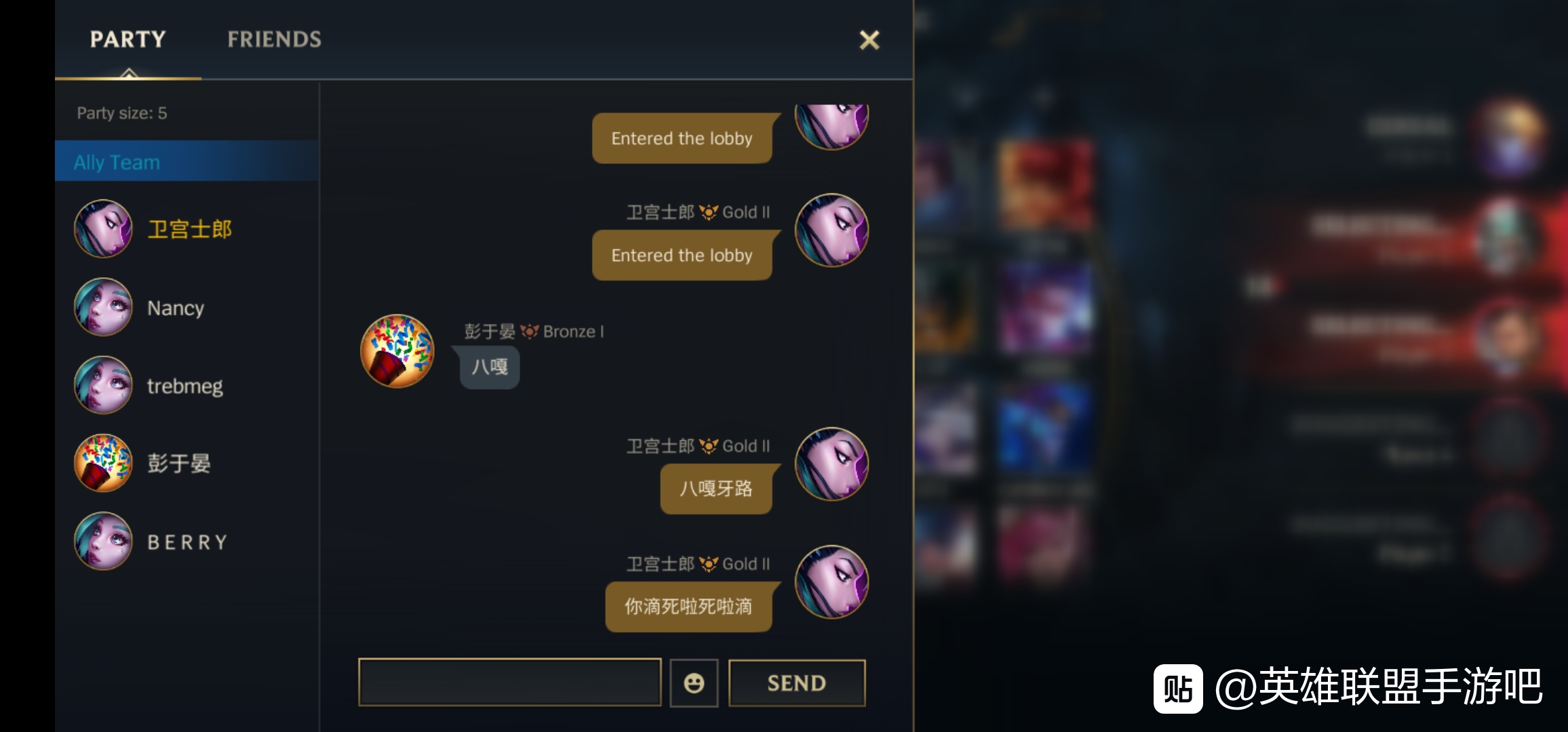Click the 八嘎 chat bubble

[x=490, y=367]
